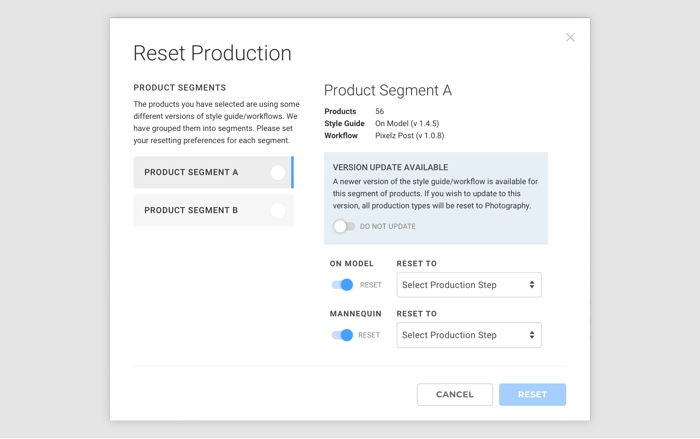Viewport: 700px width, 439px height.
Task: Click the DO NOT UPDATE label
Action: pyautogui.click(x=388, y=226)
